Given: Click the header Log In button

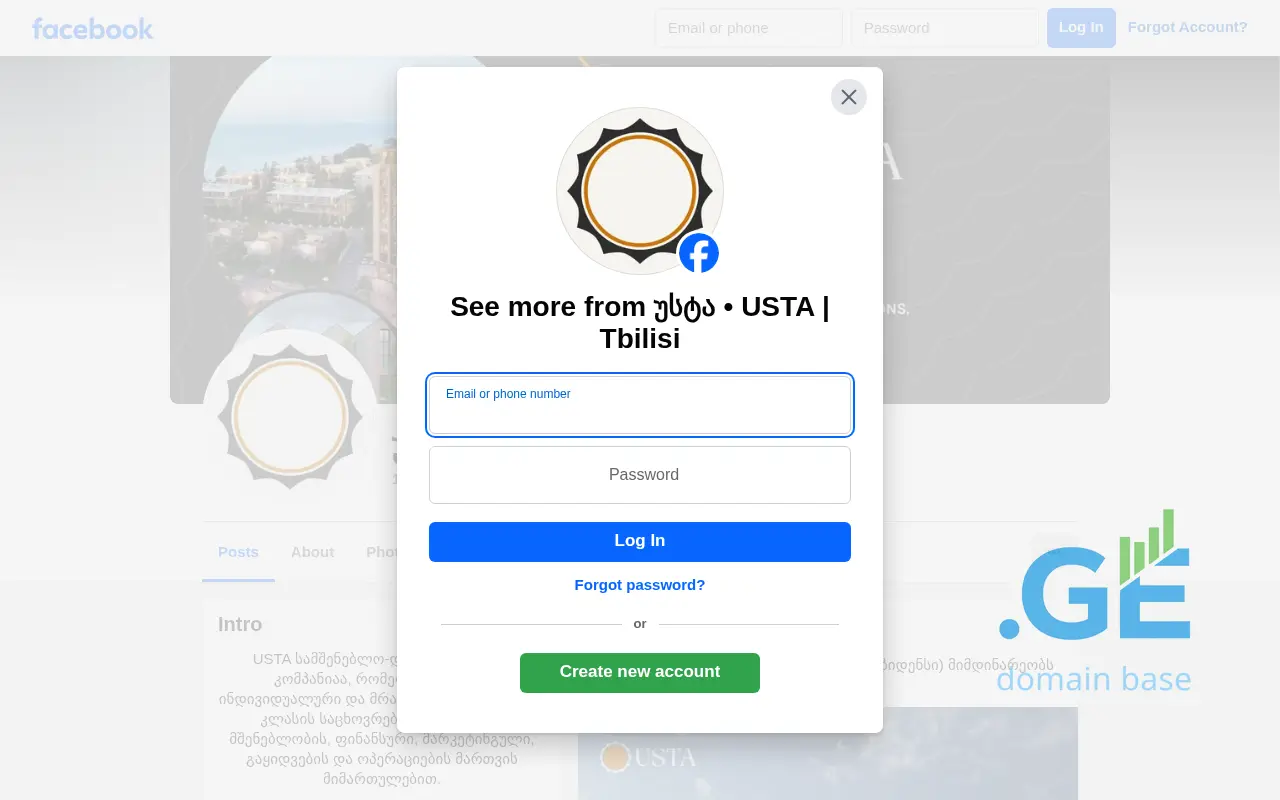Looking at the screenshot, I should (x=1081, y=28).
